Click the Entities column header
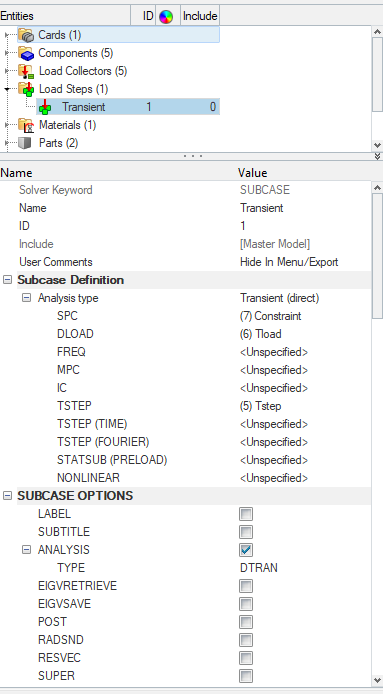The height and width of the screenshot is (694, 383). pyautogui.click(x=66, y=16)
